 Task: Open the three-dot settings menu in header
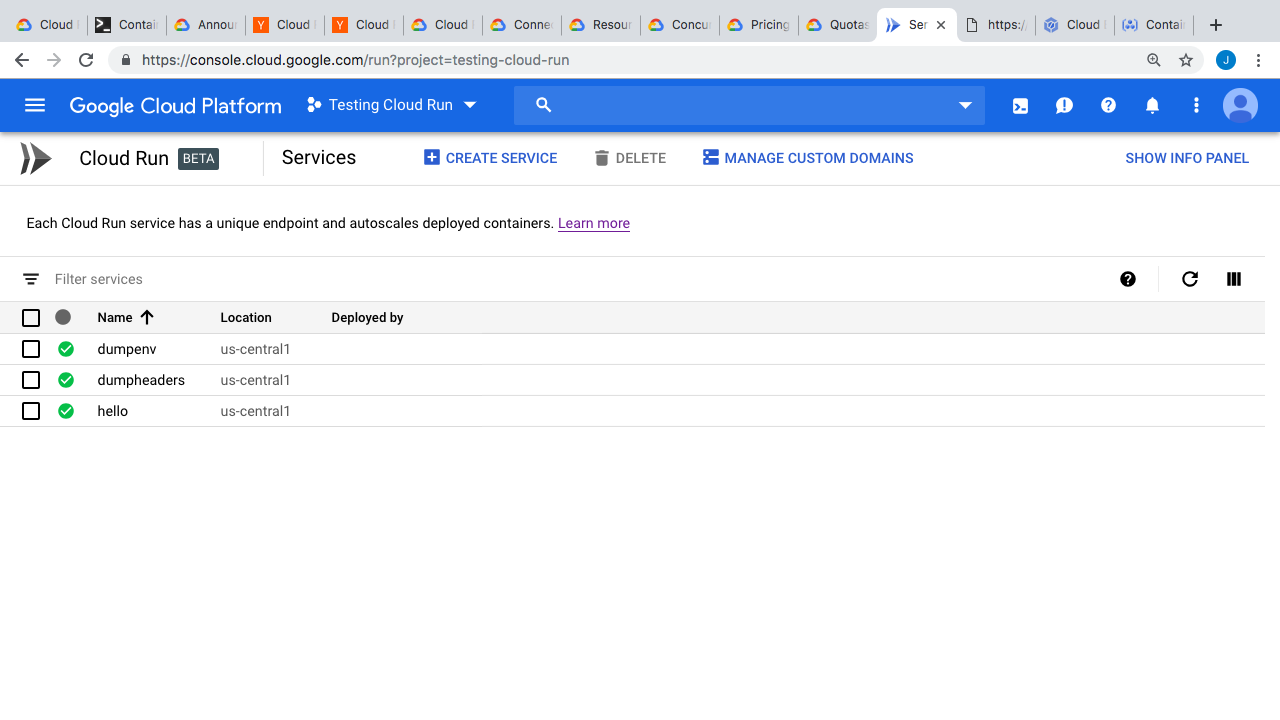tap(1196, 105)
